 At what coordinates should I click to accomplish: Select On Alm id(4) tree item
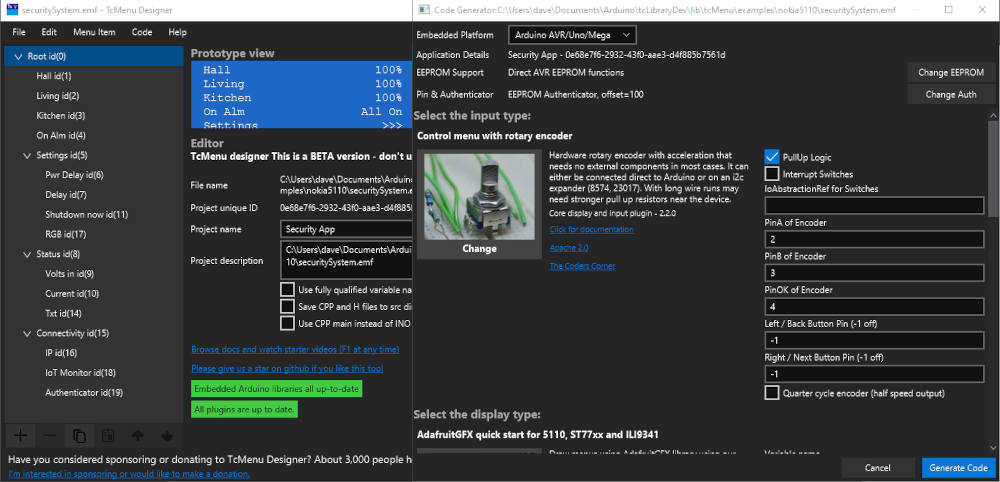coord(61,136)
